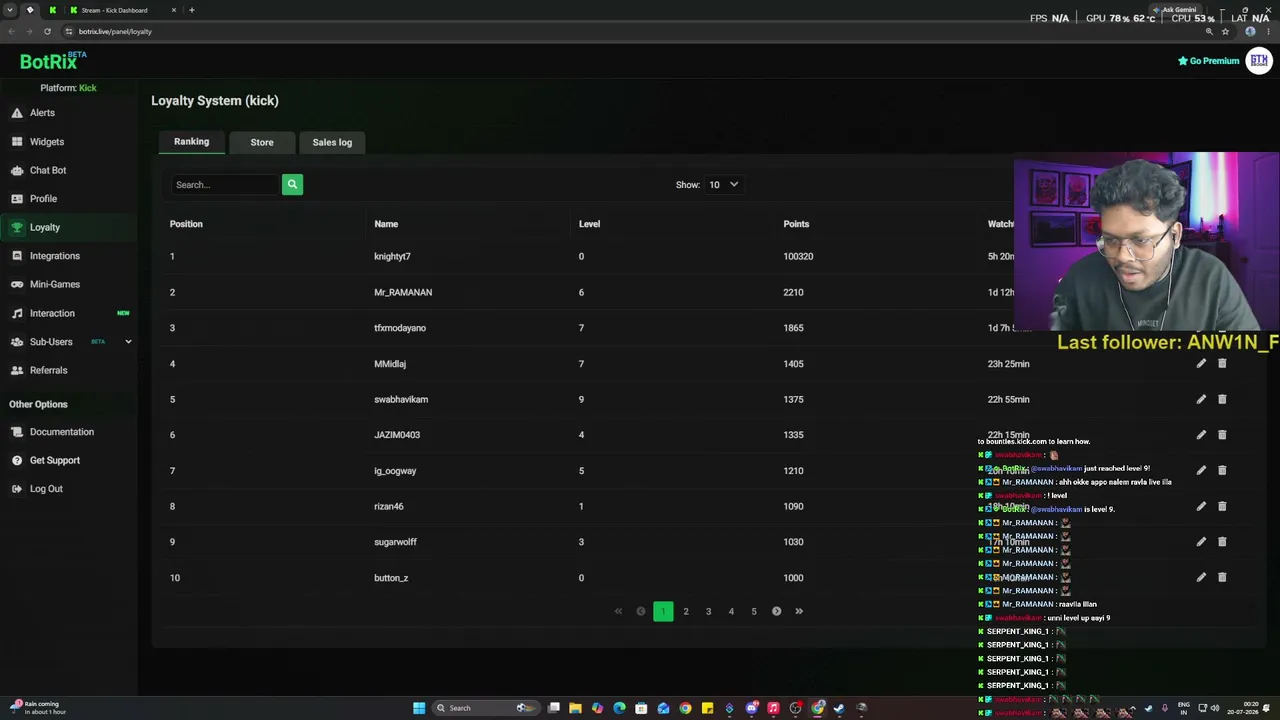Viewport: 1280px width, 720px height.
Task: Delete the button_z row with trash icon
Action: click(1222, 577)
